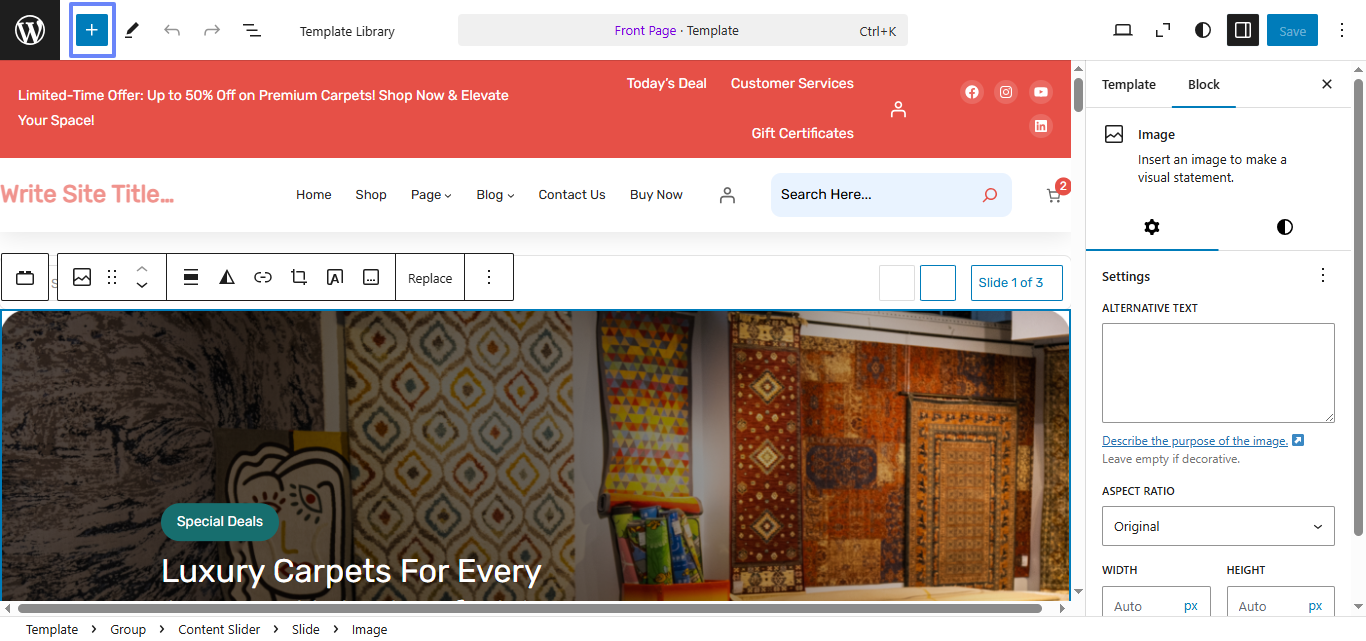Click the LinkedIn social icon
Viewport: 1366px width, 641px height.
tap(1041, 126)
